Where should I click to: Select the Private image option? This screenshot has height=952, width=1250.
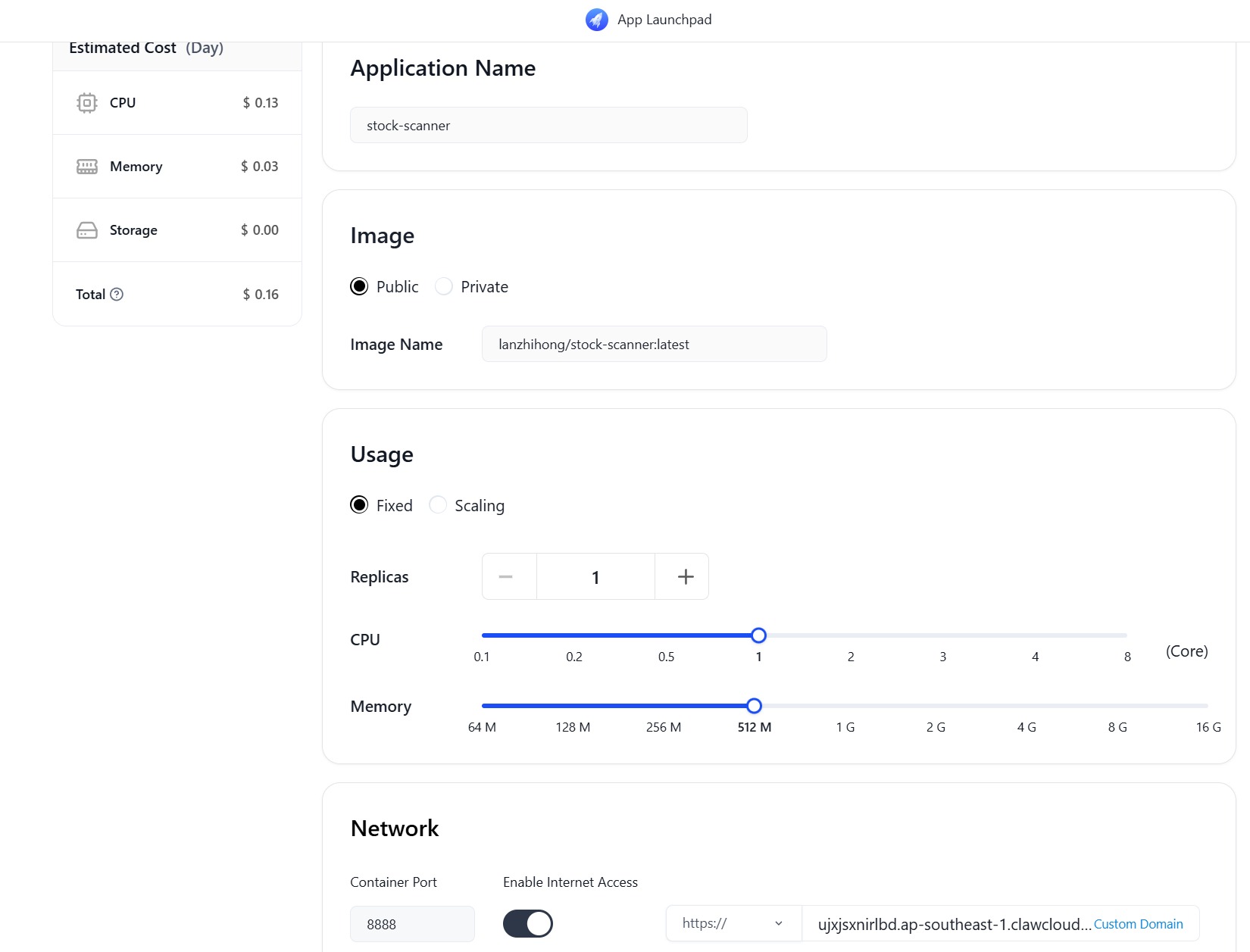pyautogui.click(x=444, y=286)
